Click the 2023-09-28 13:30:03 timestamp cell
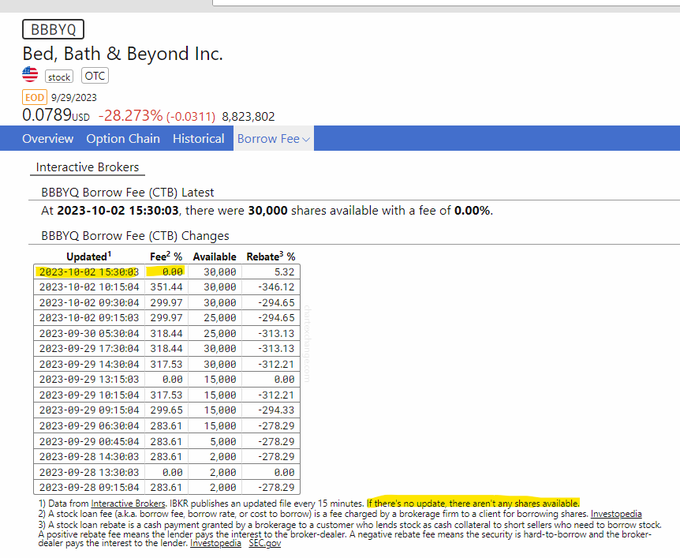 (x=89, y=472)
